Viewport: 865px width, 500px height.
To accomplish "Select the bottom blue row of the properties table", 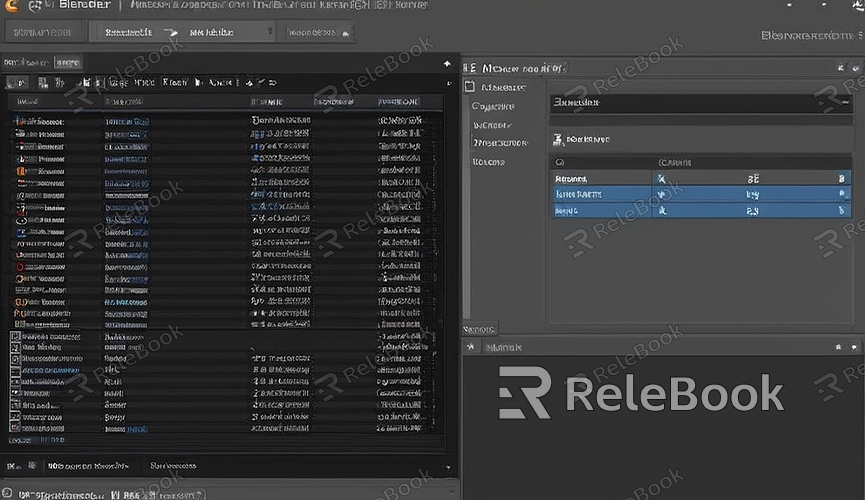I will pos(702,210).
